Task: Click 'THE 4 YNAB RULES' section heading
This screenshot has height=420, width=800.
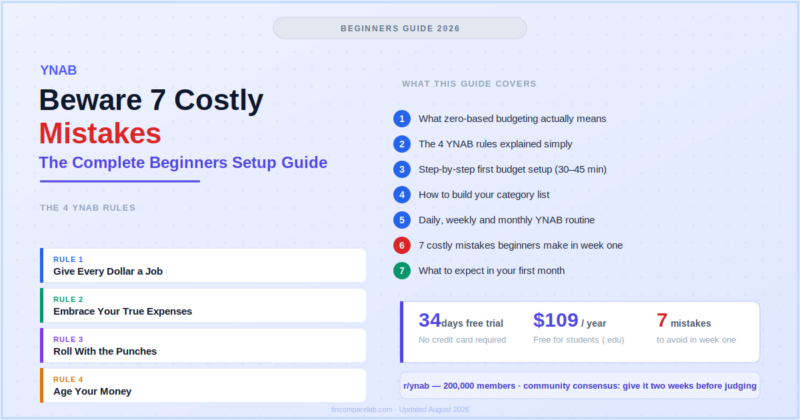Action: coord(88,208)
